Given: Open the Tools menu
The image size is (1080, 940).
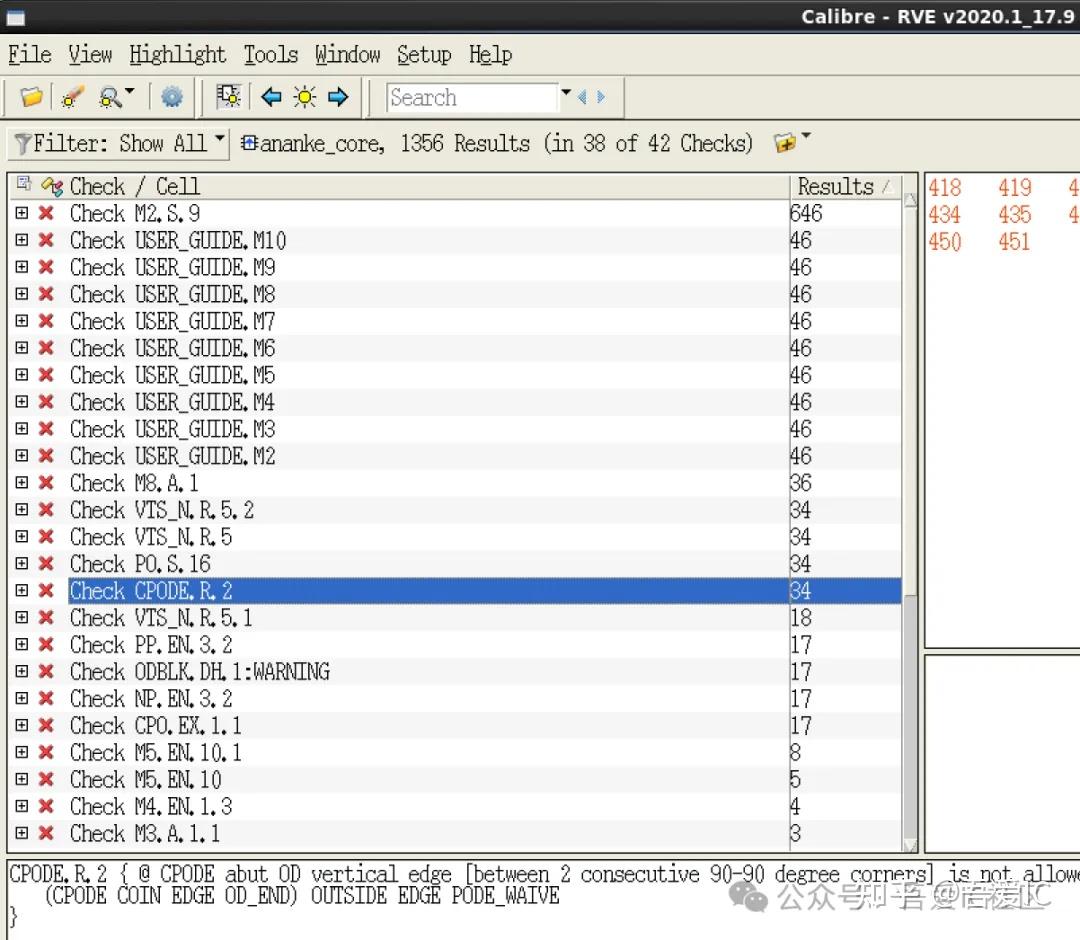Looking at the screenshot, I should [x=270, y=55].
